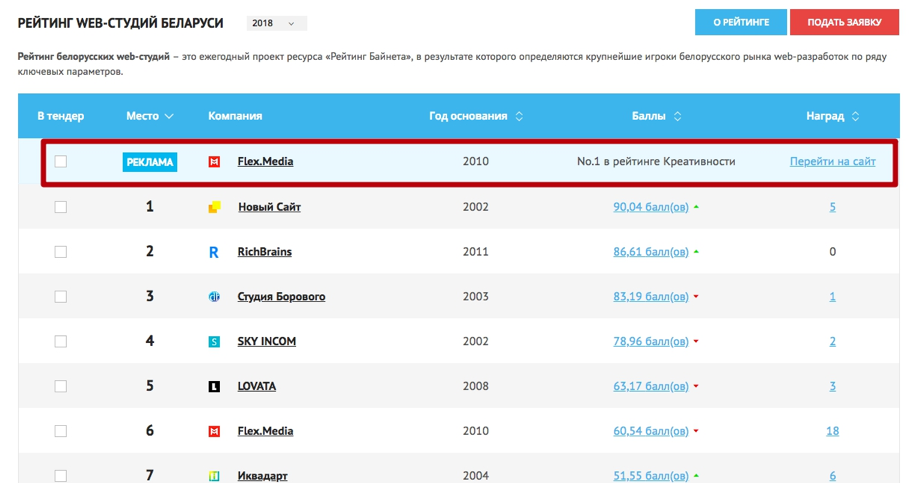Open awards count 6 for Иквадарт

[x=833, y=475]
